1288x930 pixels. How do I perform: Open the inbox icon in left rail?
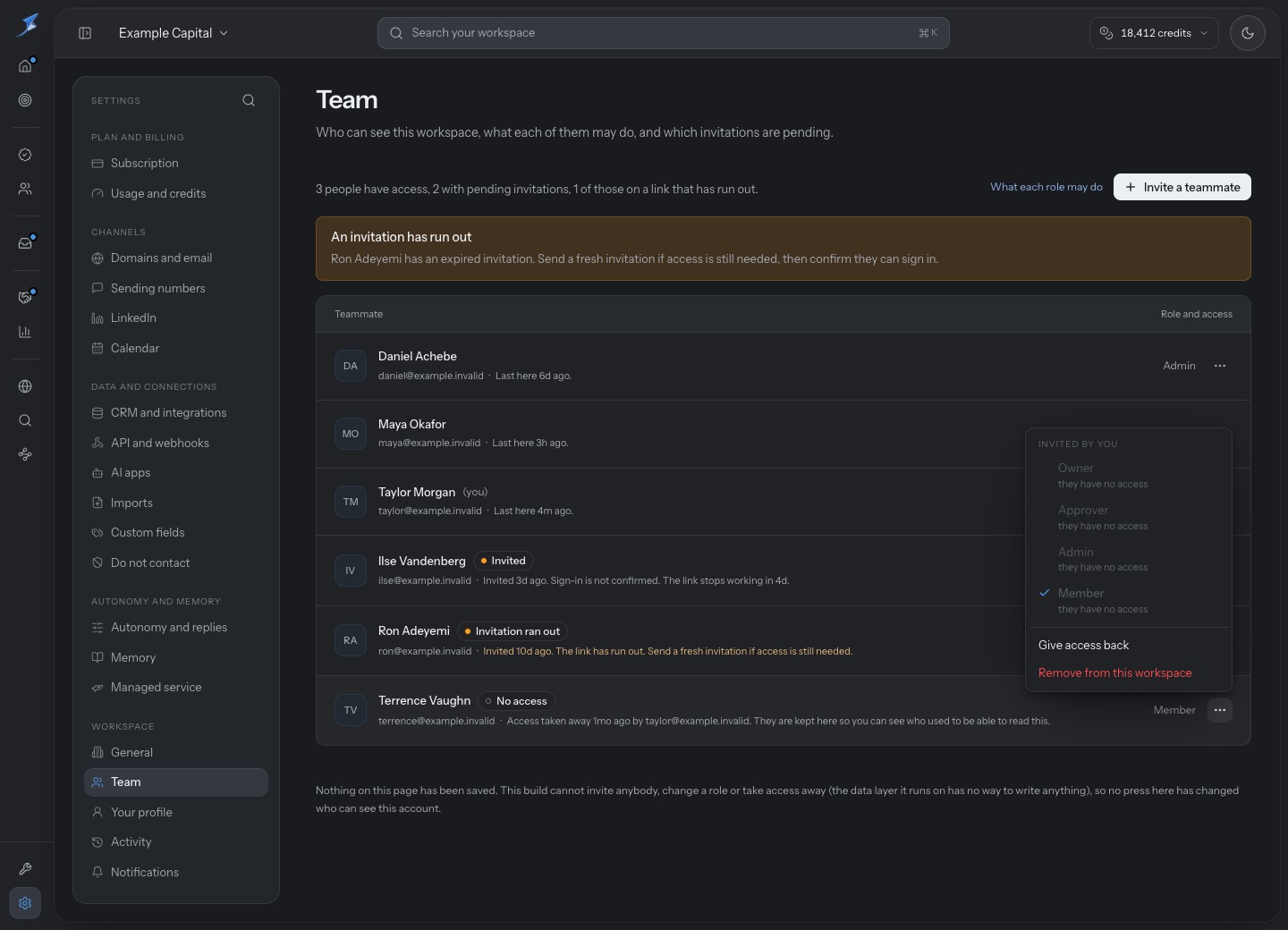[25, 243]
